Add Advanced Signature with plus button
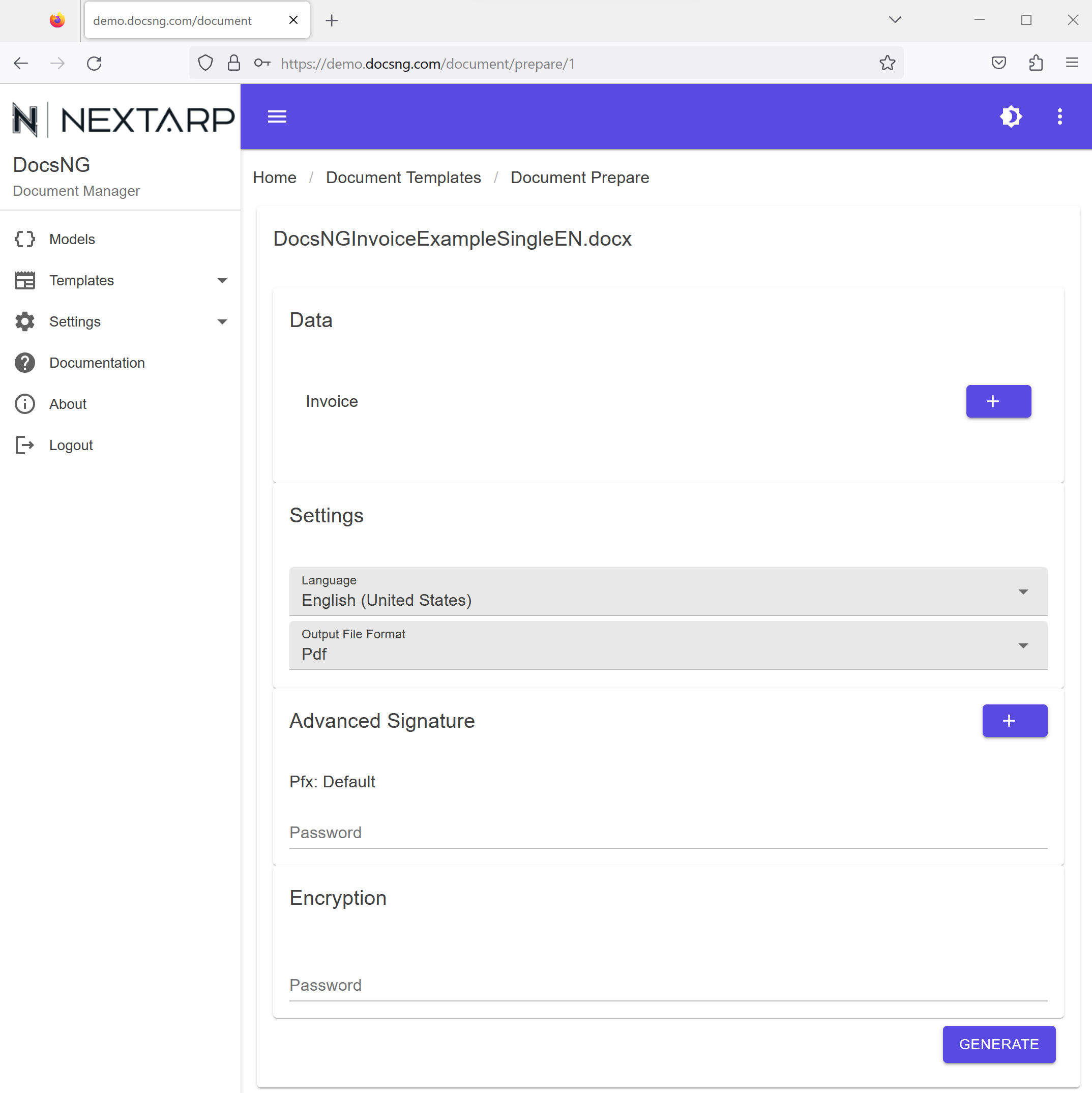This screenshot has width=1092, height=1093. 1014,720
